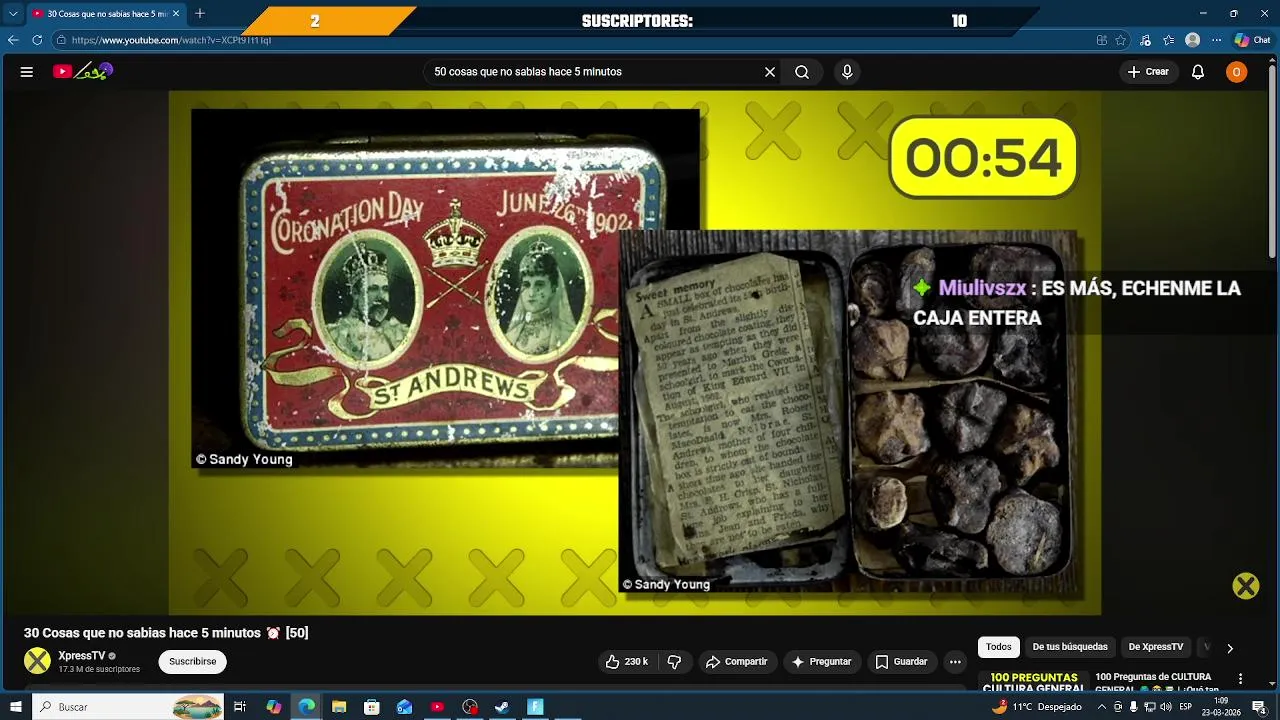This screenshot has height=720, width=1280.
Task: Open a new browser tab
Action: pyautogui.click(x=200, y=13)
